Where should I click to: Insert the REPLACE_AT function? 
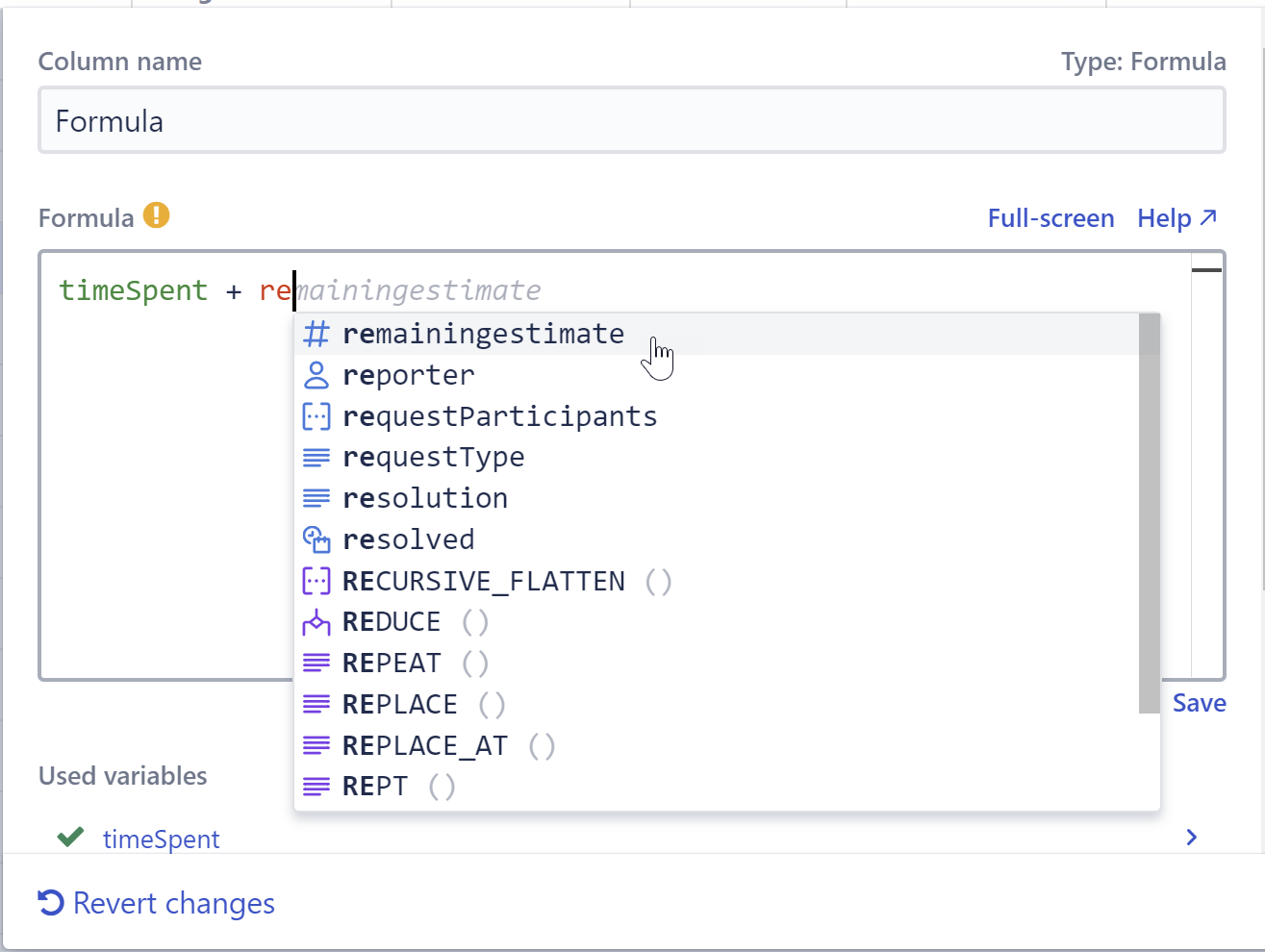(x=716, y=745)
